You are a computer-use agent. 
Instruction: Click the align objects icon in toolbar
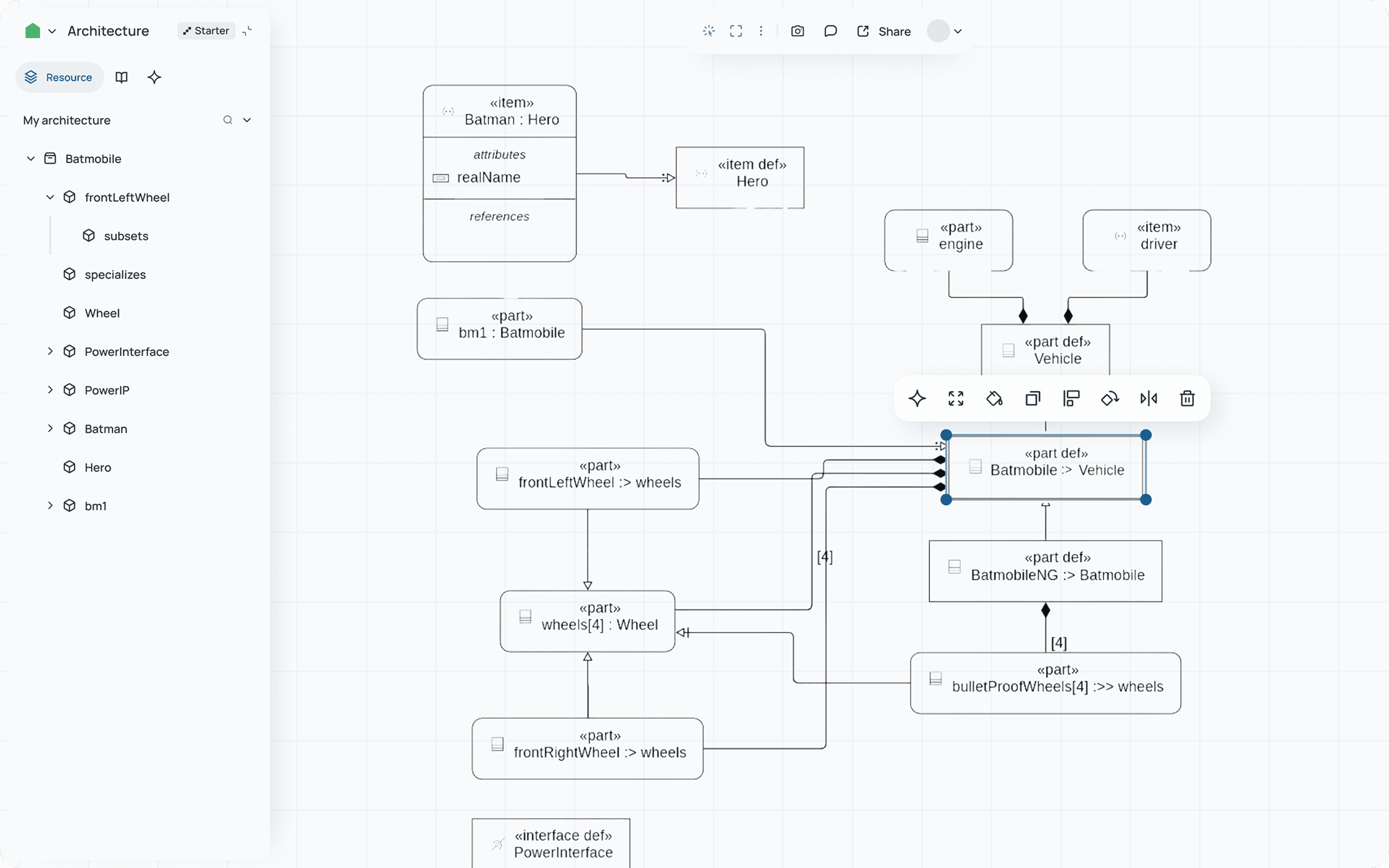point(1071,398)
